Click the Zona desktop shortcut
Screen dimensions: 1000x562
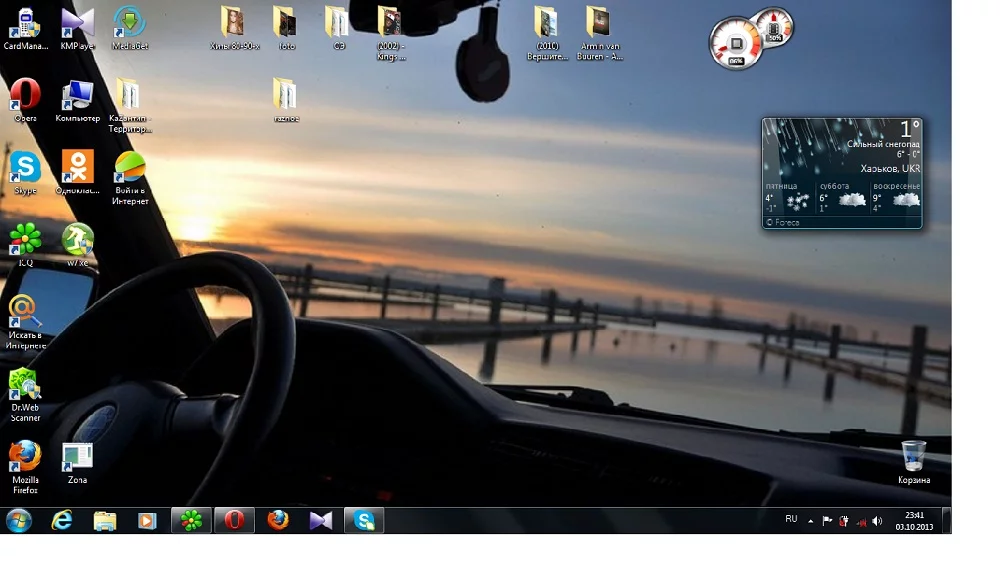point(77,458)
